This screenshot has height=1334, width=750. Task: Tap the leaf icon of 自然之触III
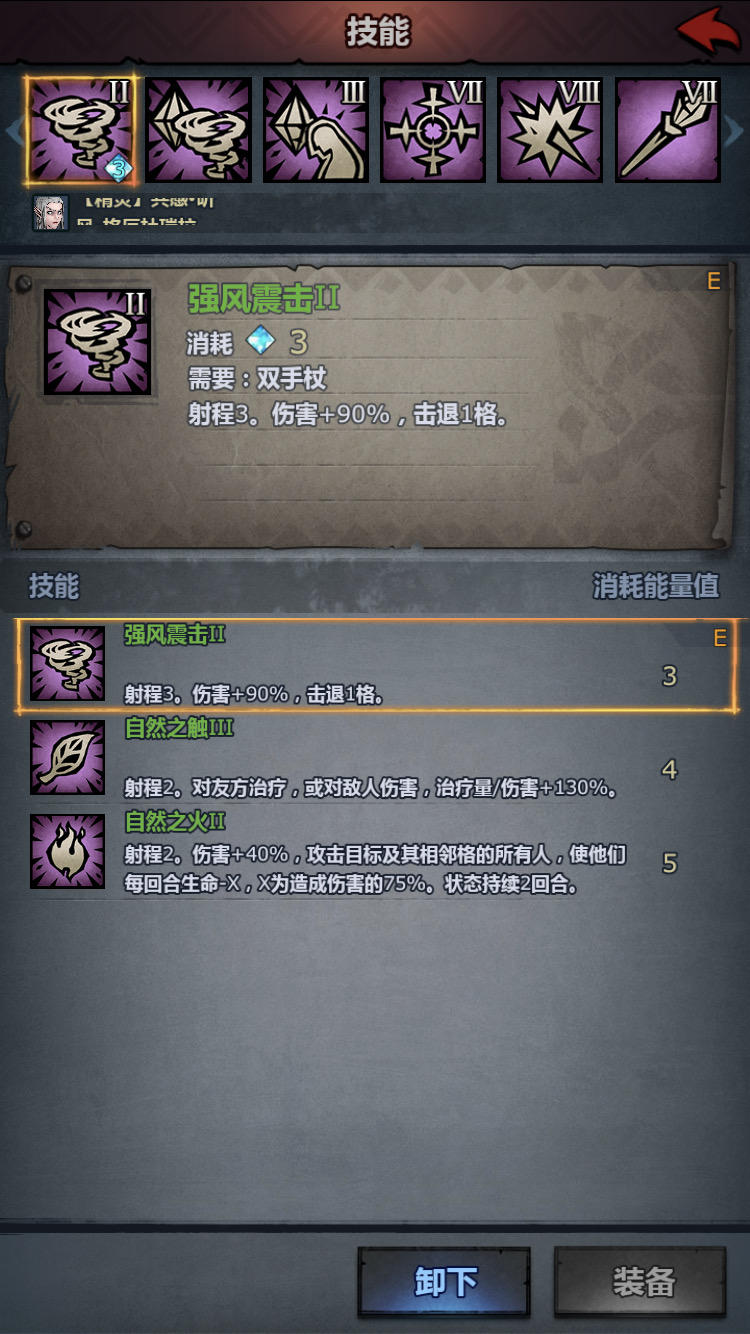[x=67, y=757]
